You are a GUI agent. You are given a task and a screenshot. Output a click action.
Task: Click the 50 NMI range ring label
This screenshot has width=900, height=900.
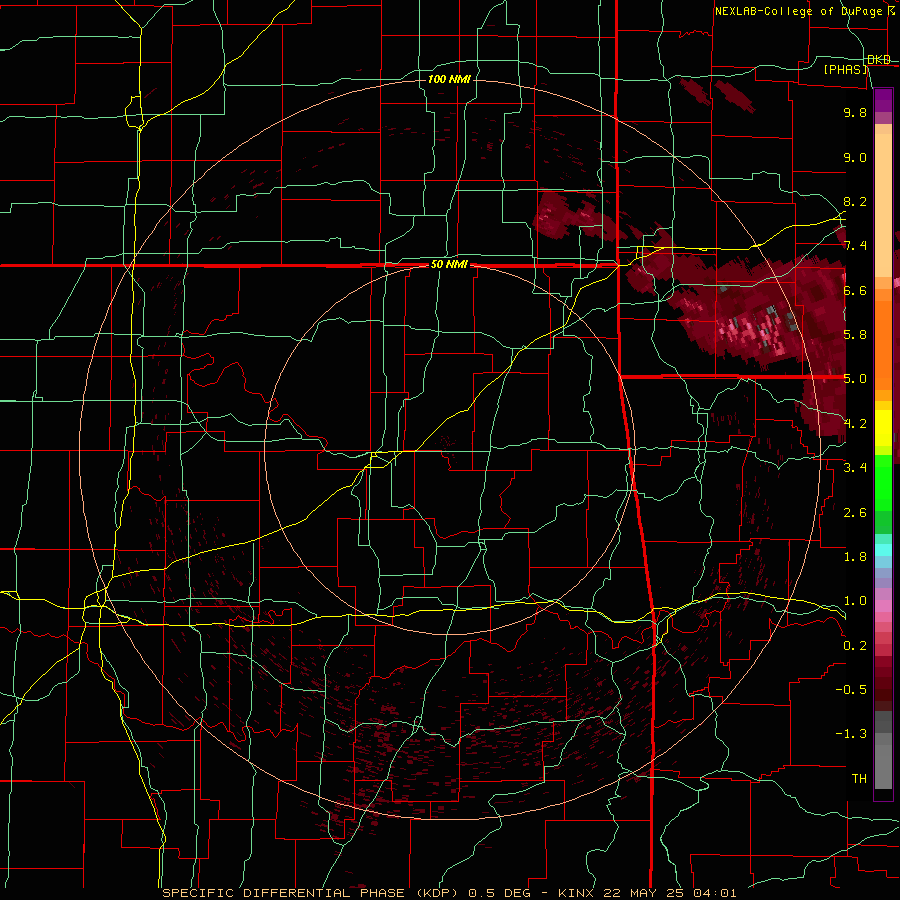(x=449, y=265)
